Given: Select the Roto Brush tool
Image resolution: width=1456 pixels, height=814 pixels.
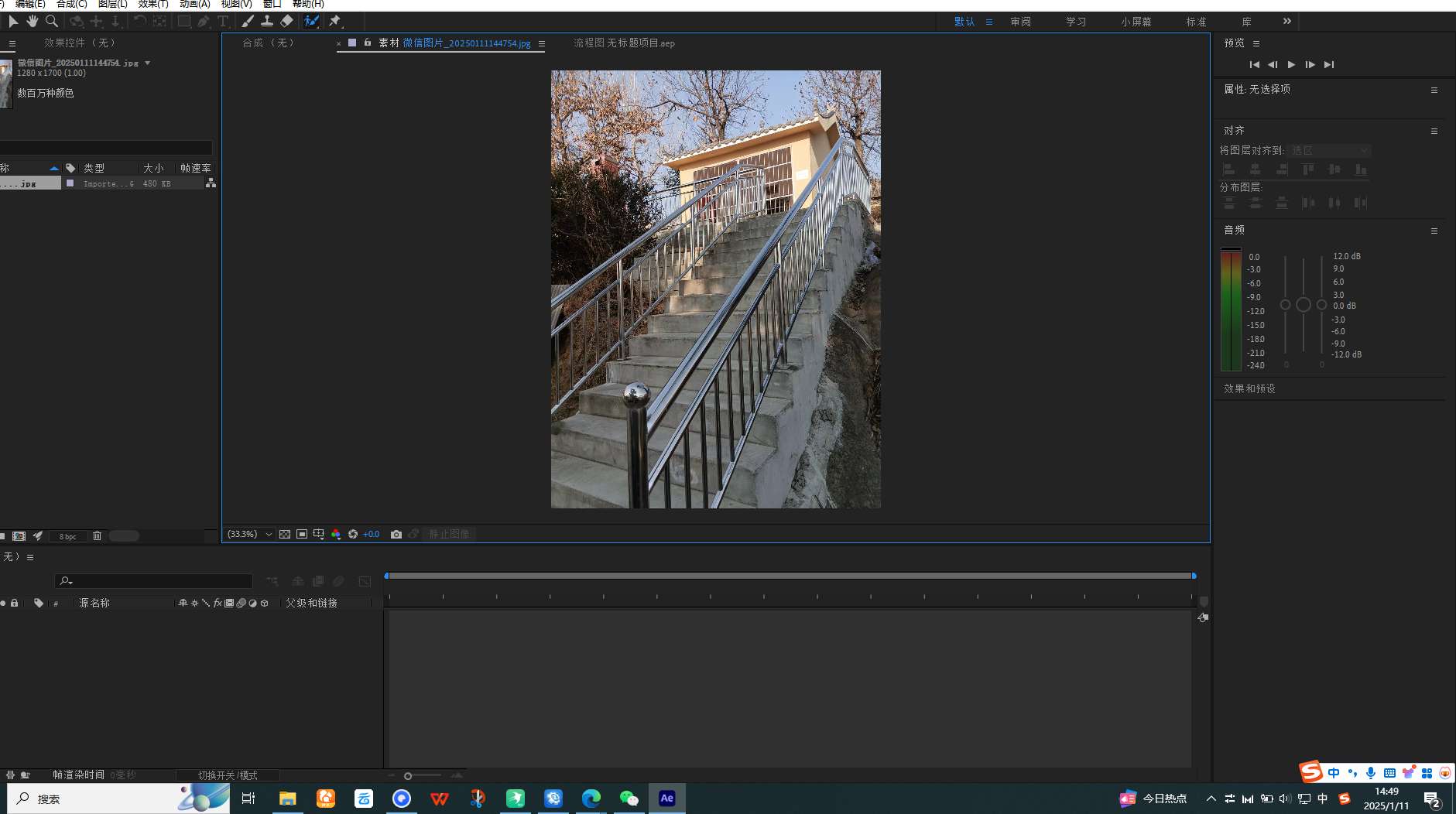Looking at the screenshot, I should click(x=311, y=22).
